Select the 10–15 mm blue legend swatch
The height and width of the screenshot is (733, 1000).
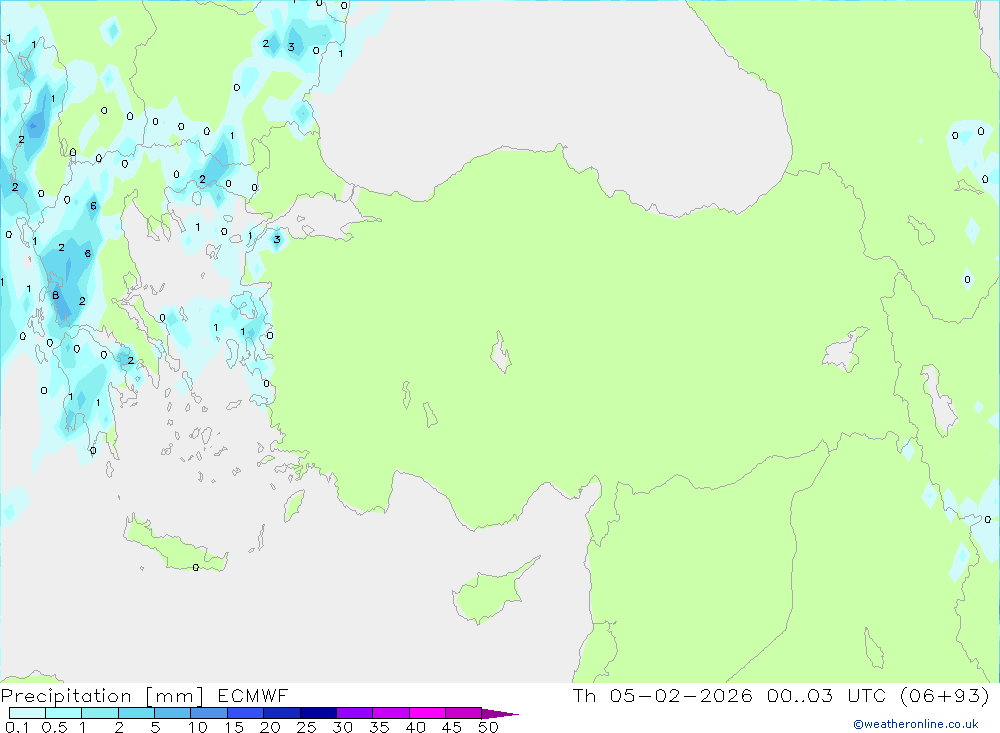click(209, 713)
